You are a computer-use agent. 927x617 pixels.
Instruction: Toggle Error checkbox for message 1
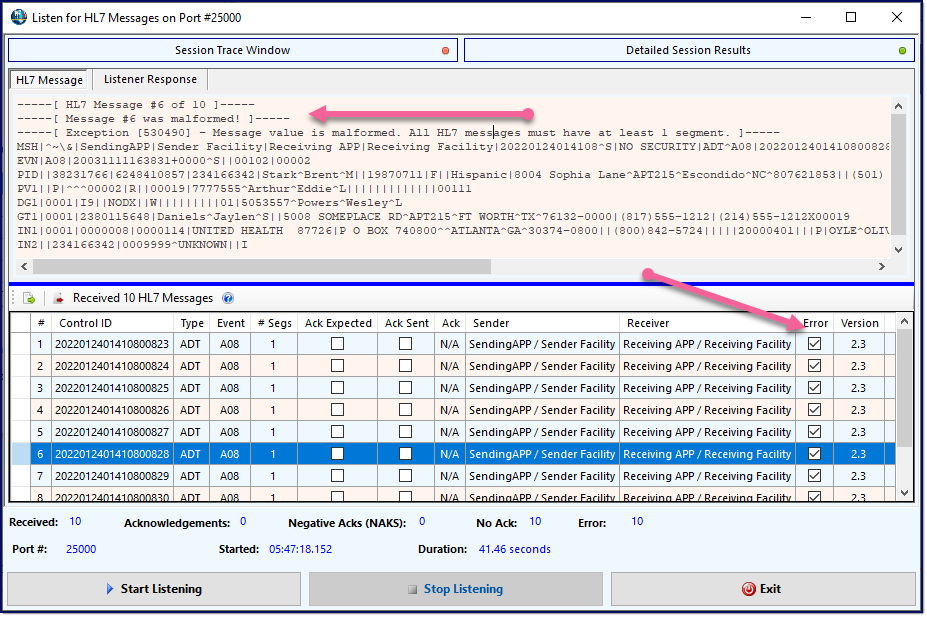814,343
